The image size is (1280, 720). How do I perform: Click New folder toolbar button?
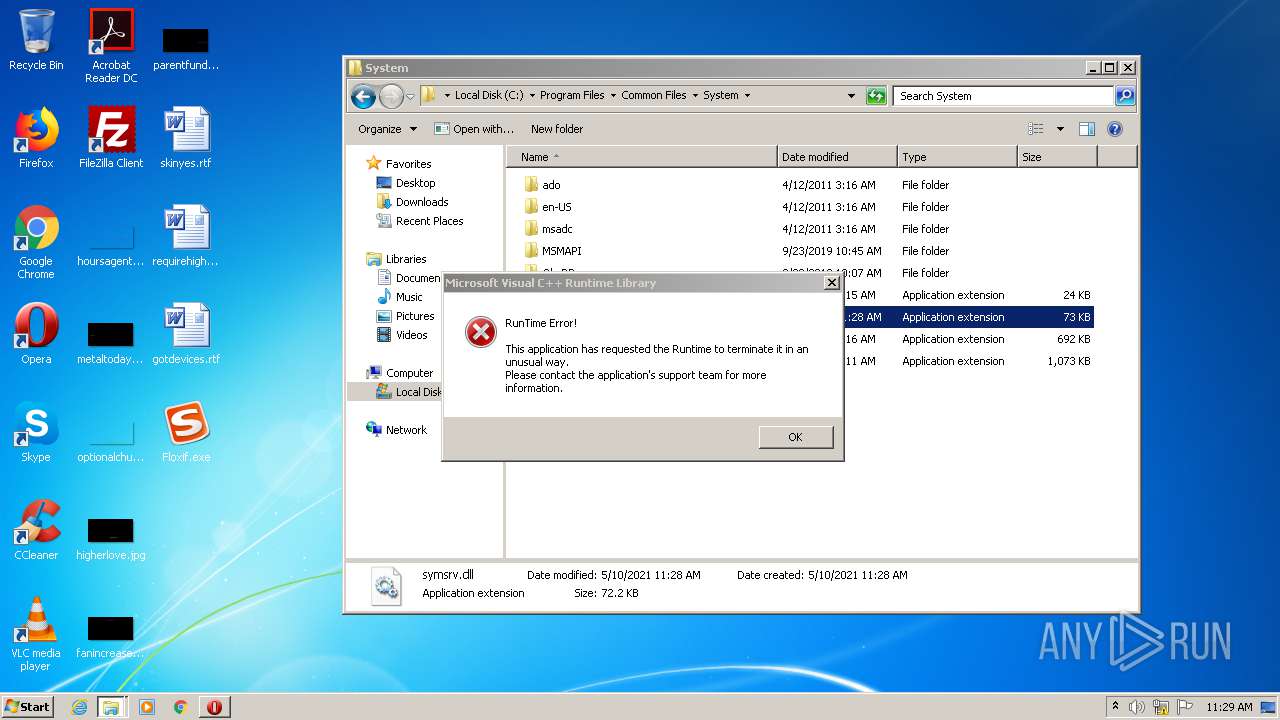point(557,129)
